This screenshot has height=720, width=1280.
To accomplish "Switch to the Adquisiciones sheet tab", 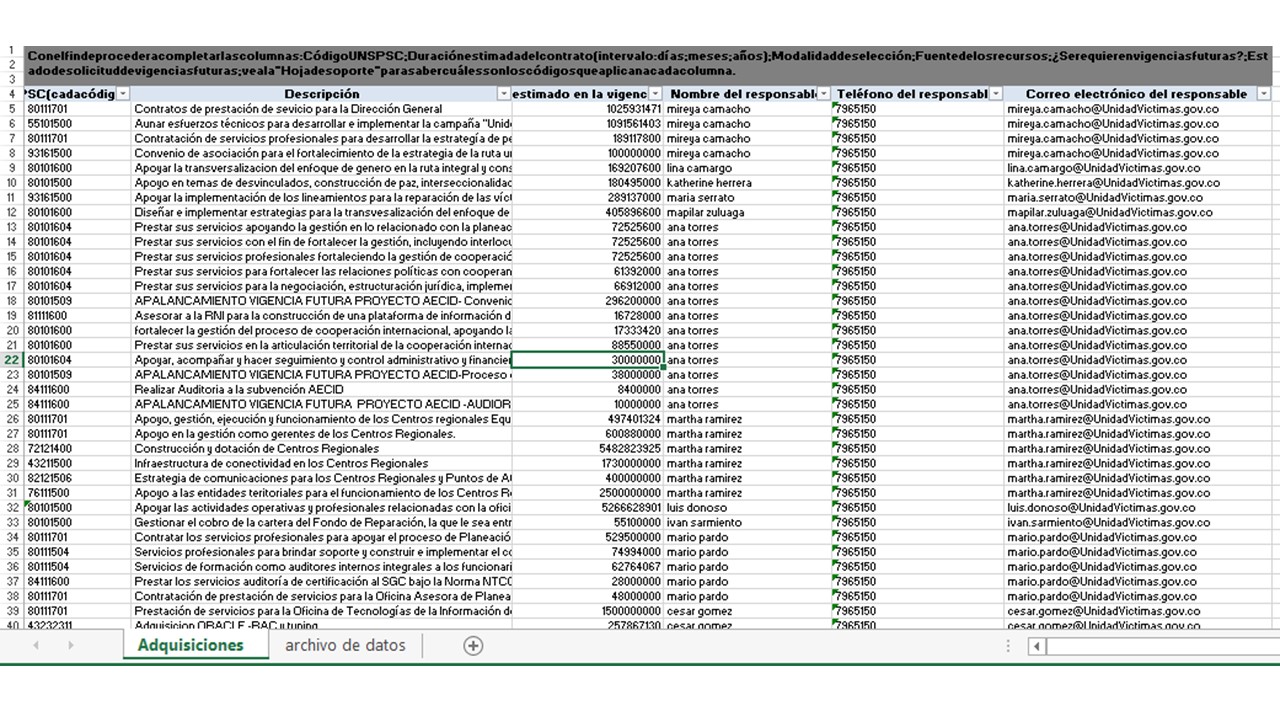I will pos(191,646).
